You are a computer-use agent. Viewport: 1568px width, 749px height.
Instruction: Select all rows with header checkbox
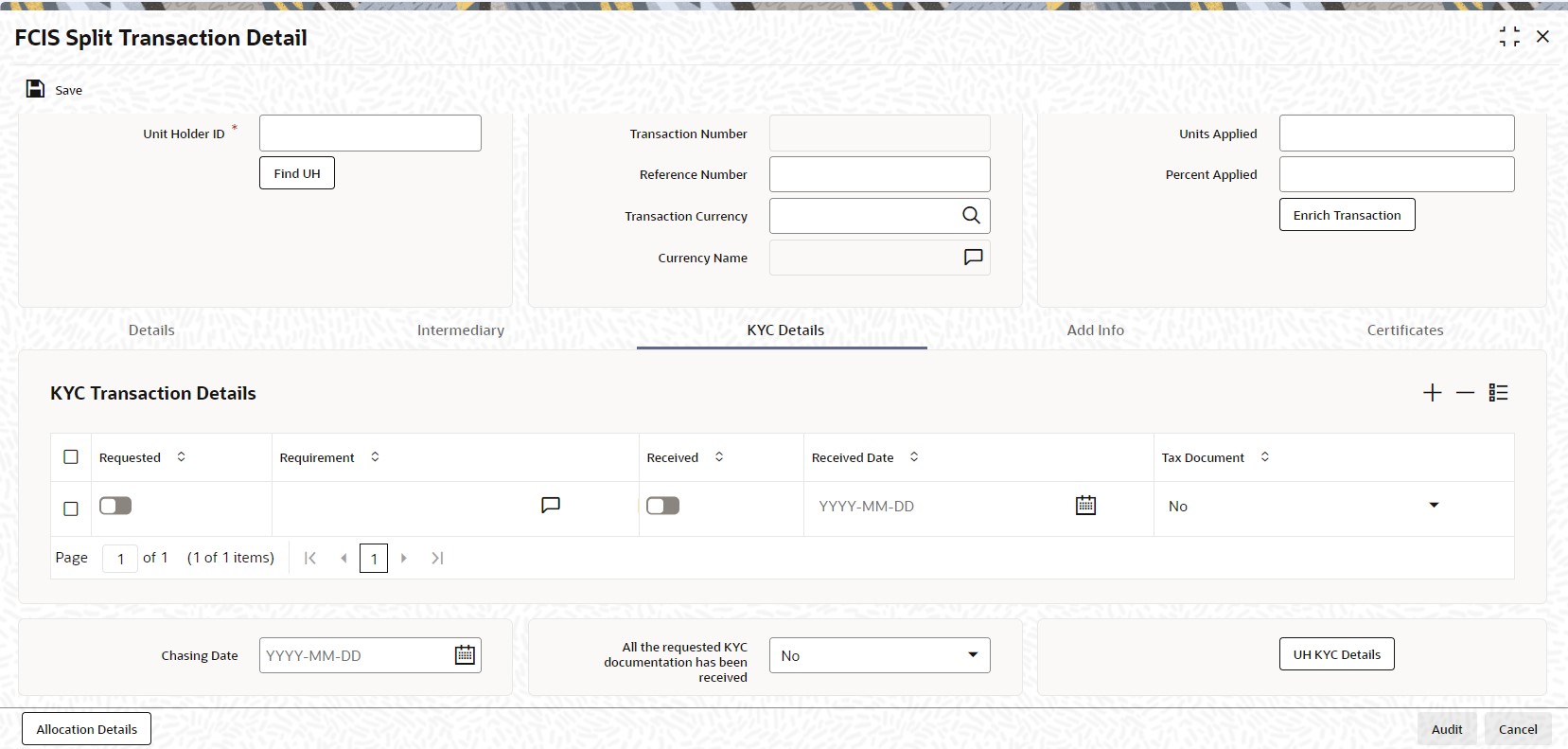coord(71,456)
